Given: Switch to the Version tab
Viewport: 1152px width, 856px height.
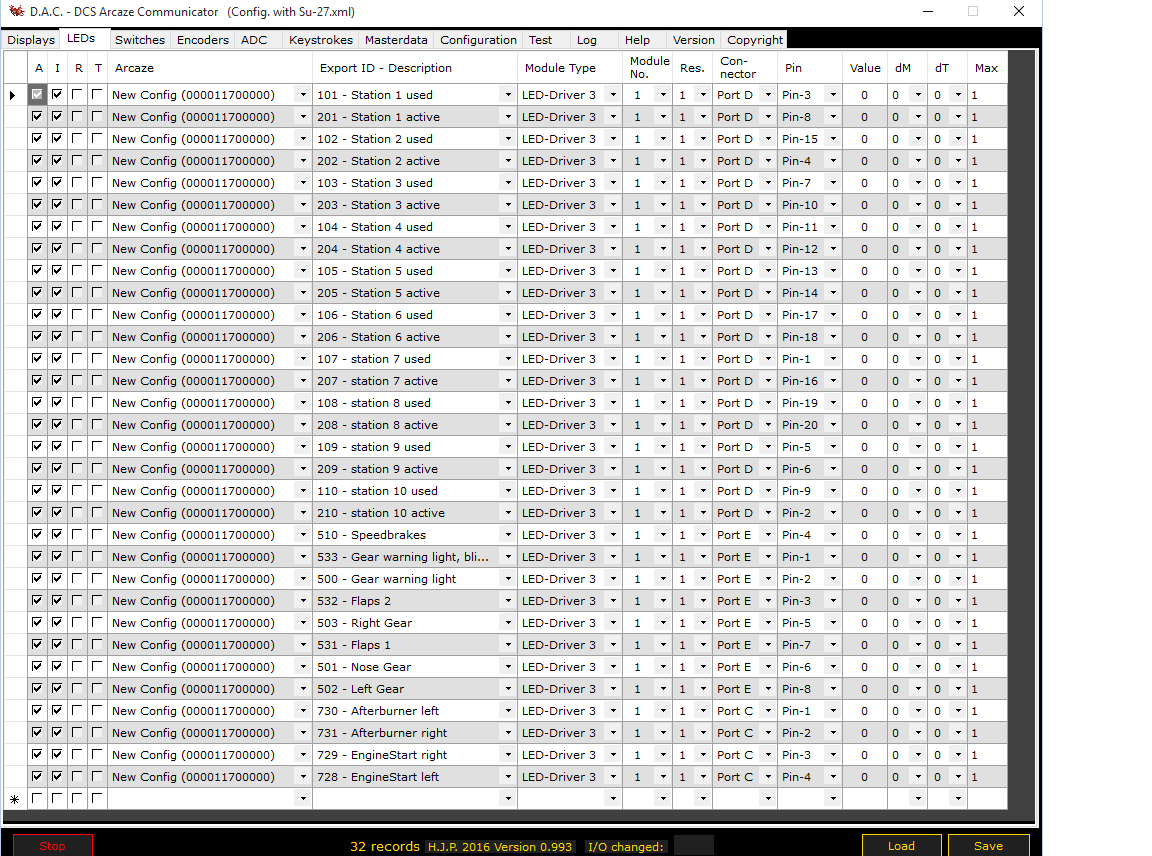Looking at the screenshot, I should coord(694,40).
